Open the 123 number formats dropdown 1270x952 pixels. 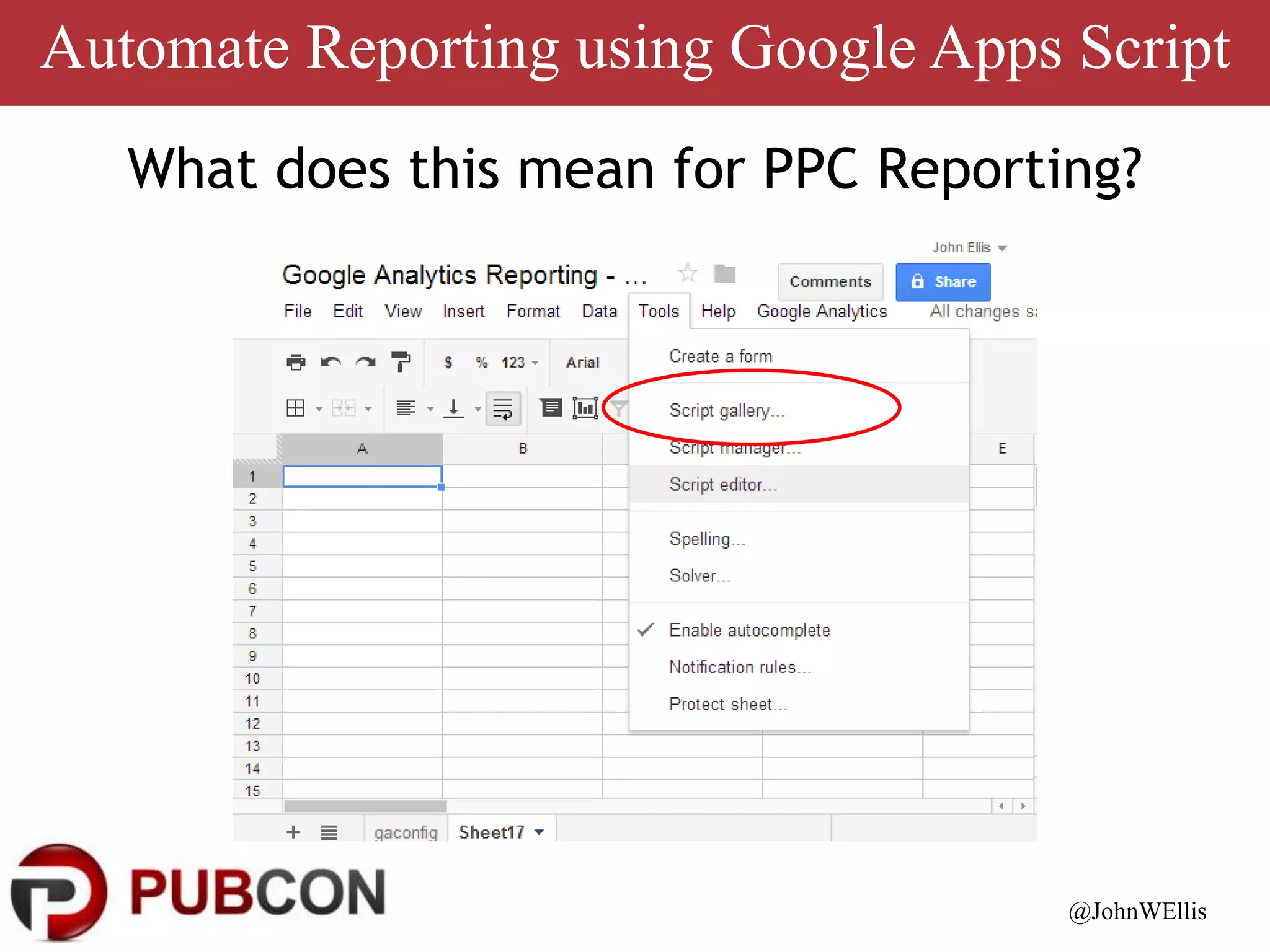(x=520, y=363)
